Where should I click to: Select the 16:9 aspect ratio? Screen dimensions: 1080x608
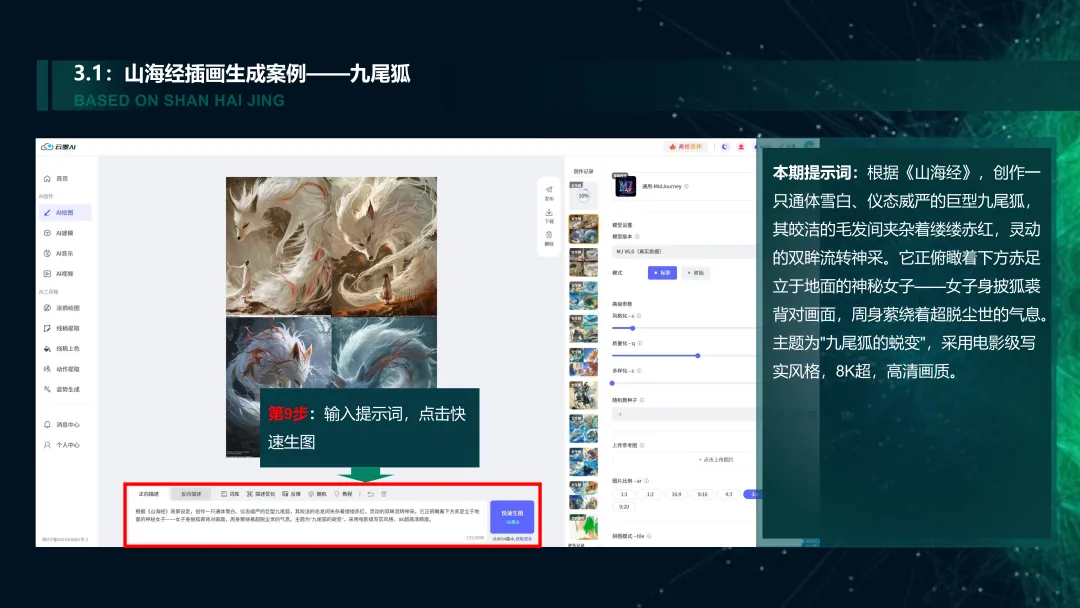(x=676, y=494)
